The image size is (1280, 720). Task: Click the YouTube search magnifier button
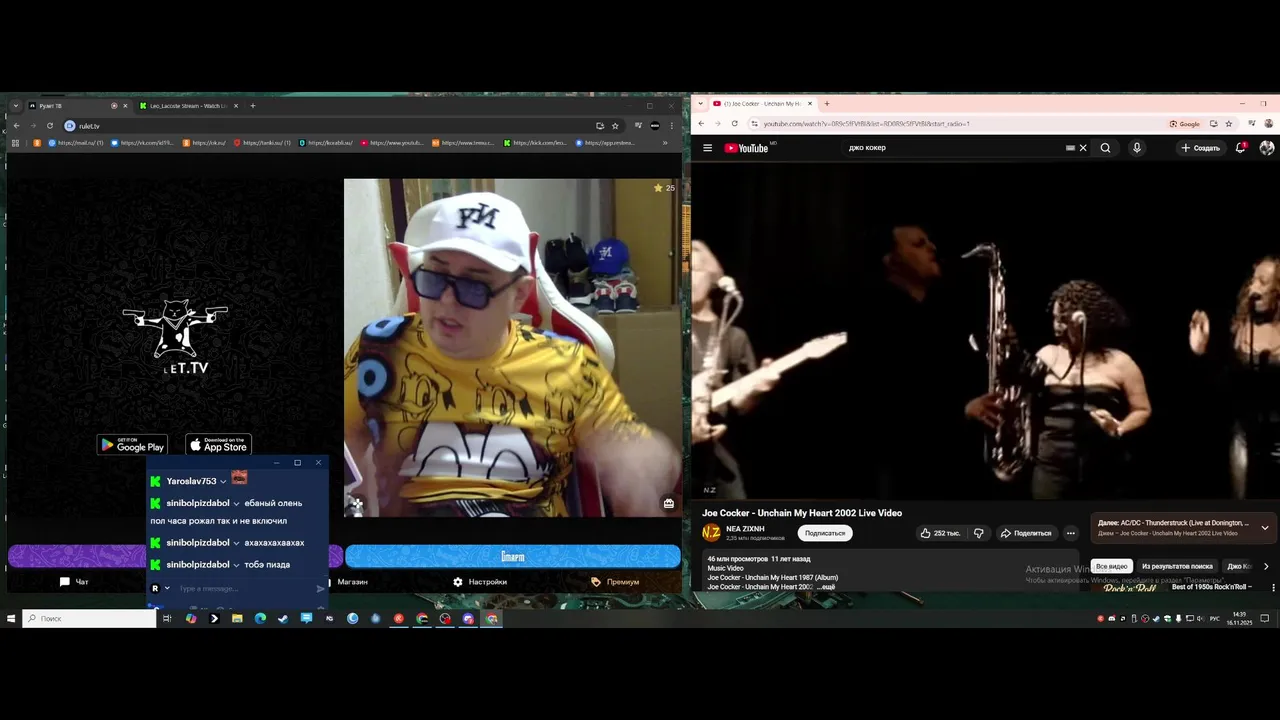coord(1105,148)
